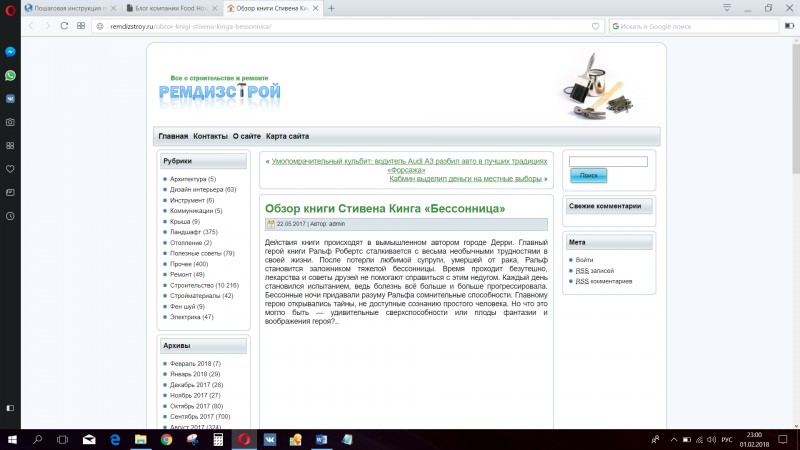Open bookmarks via the sidebar heart icon
Image resolution: width=800 pixels, height=450 pixels.
[x=10, y=169]
